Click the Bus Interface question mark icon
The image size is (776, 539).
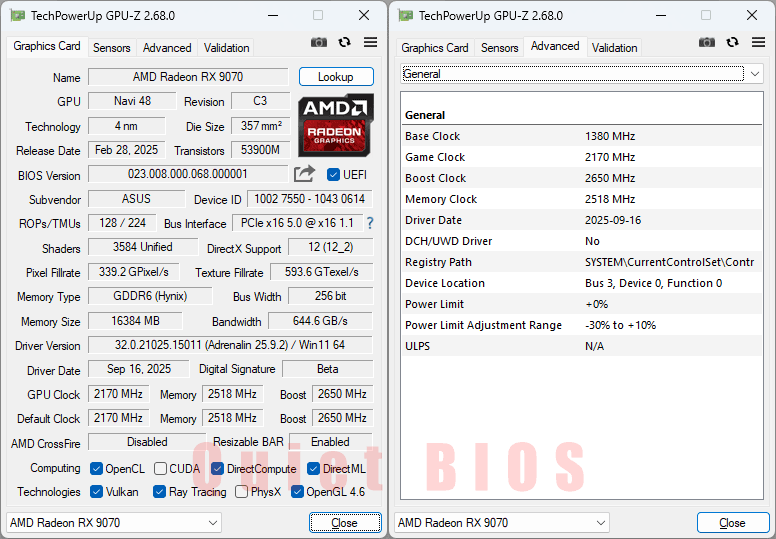[370, 223]
